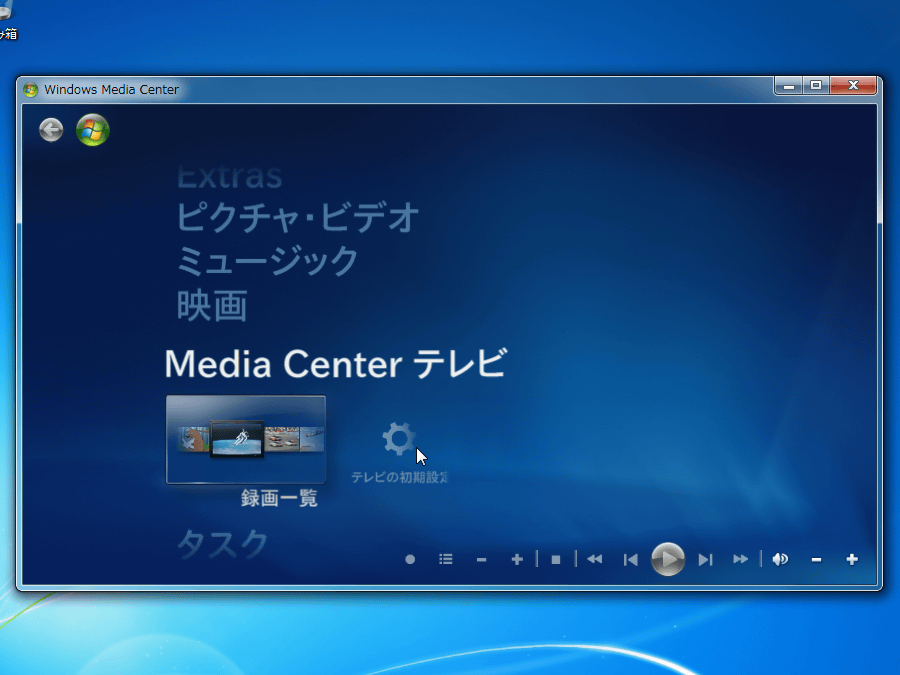Click channel down minus button
The image size is (900, 675).
[482, 560]
